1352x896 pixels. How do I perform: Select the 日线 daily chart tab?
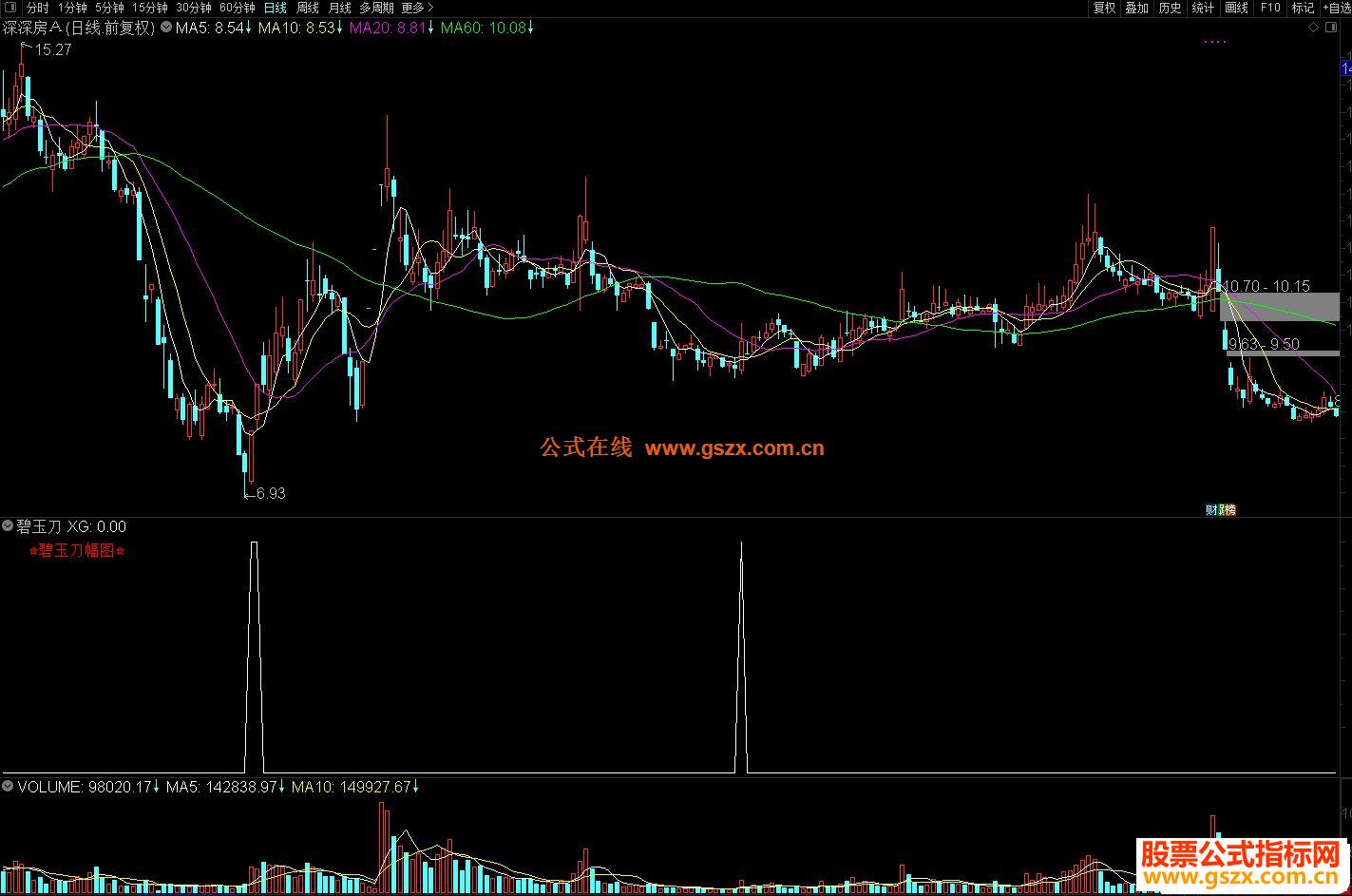point(276,8)
